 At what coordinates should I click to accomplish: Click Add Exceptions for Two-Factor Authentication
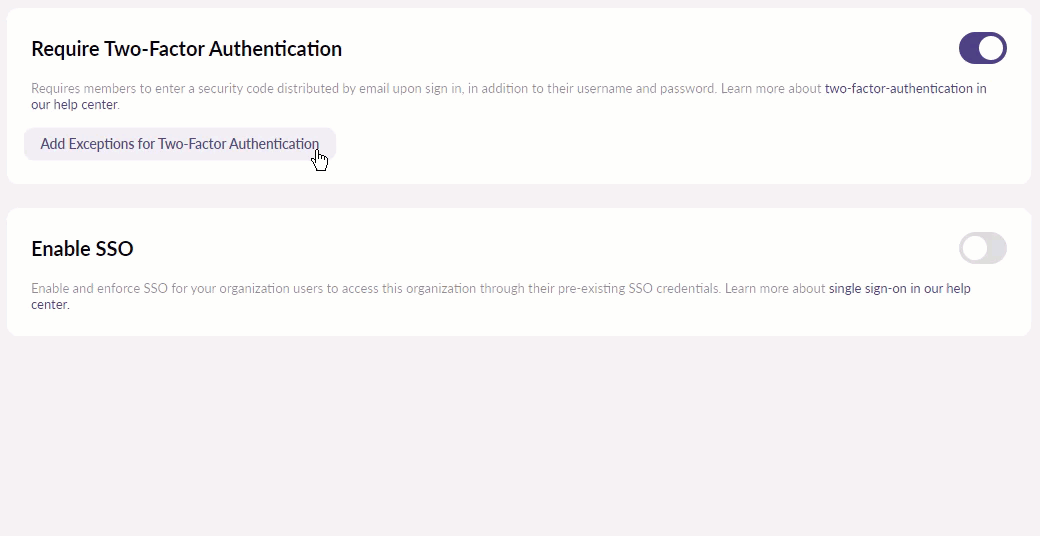179,144
